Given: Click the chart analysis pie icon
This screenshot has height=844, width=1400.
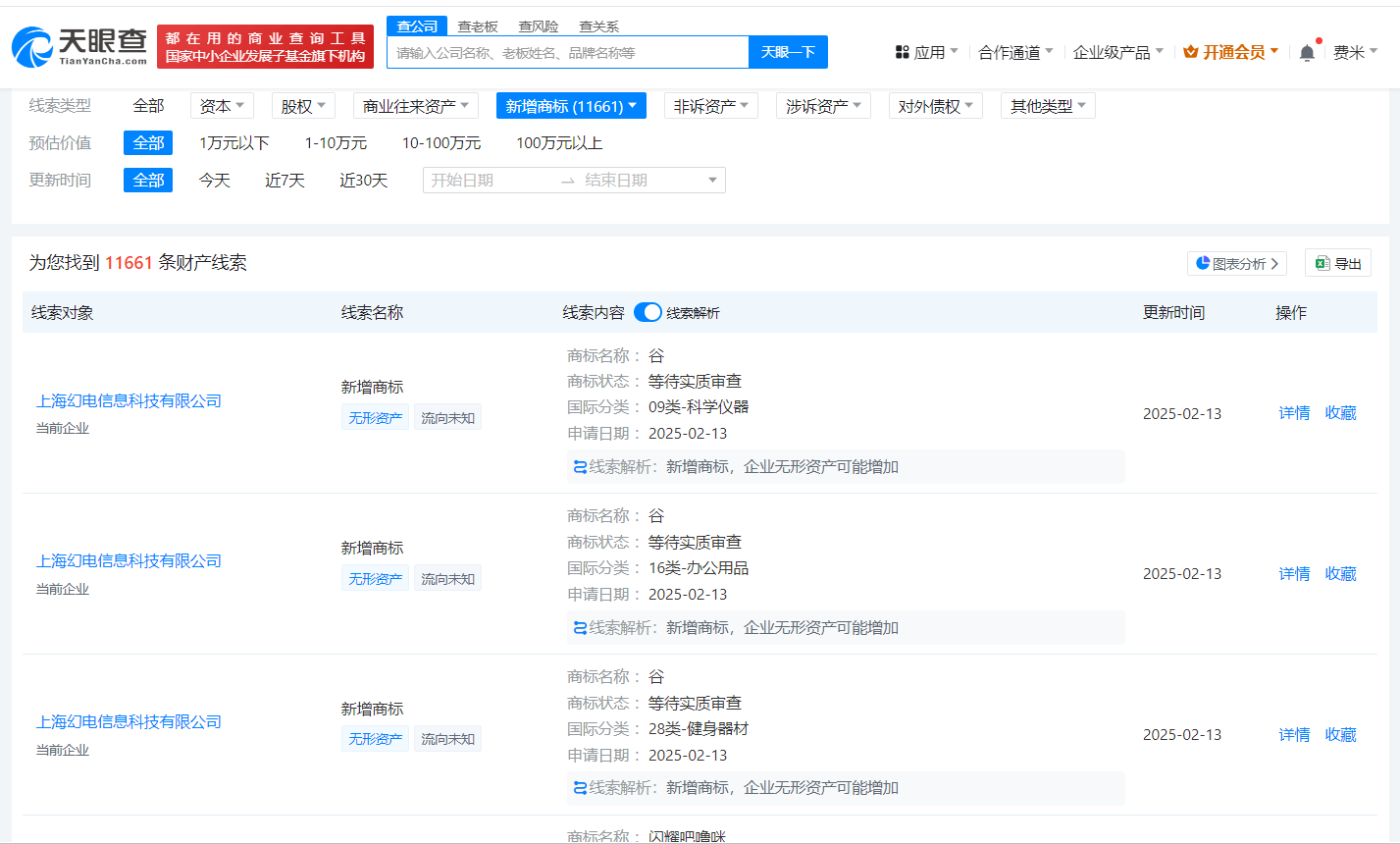Looking at the screenshot, I should click(x=1202, y=263).
